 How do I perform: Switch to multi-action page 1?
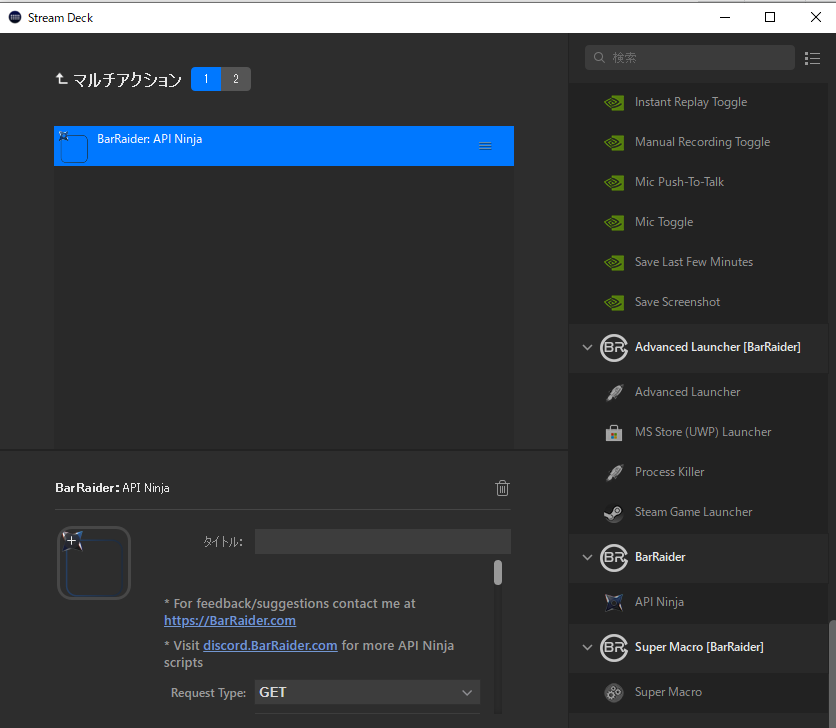click(x=206, y=79)
